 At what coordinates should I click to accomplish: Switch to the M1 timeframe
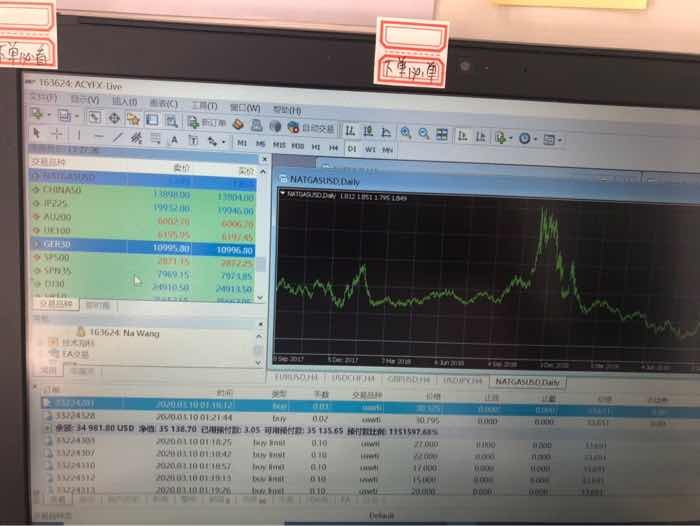[242, 143]
